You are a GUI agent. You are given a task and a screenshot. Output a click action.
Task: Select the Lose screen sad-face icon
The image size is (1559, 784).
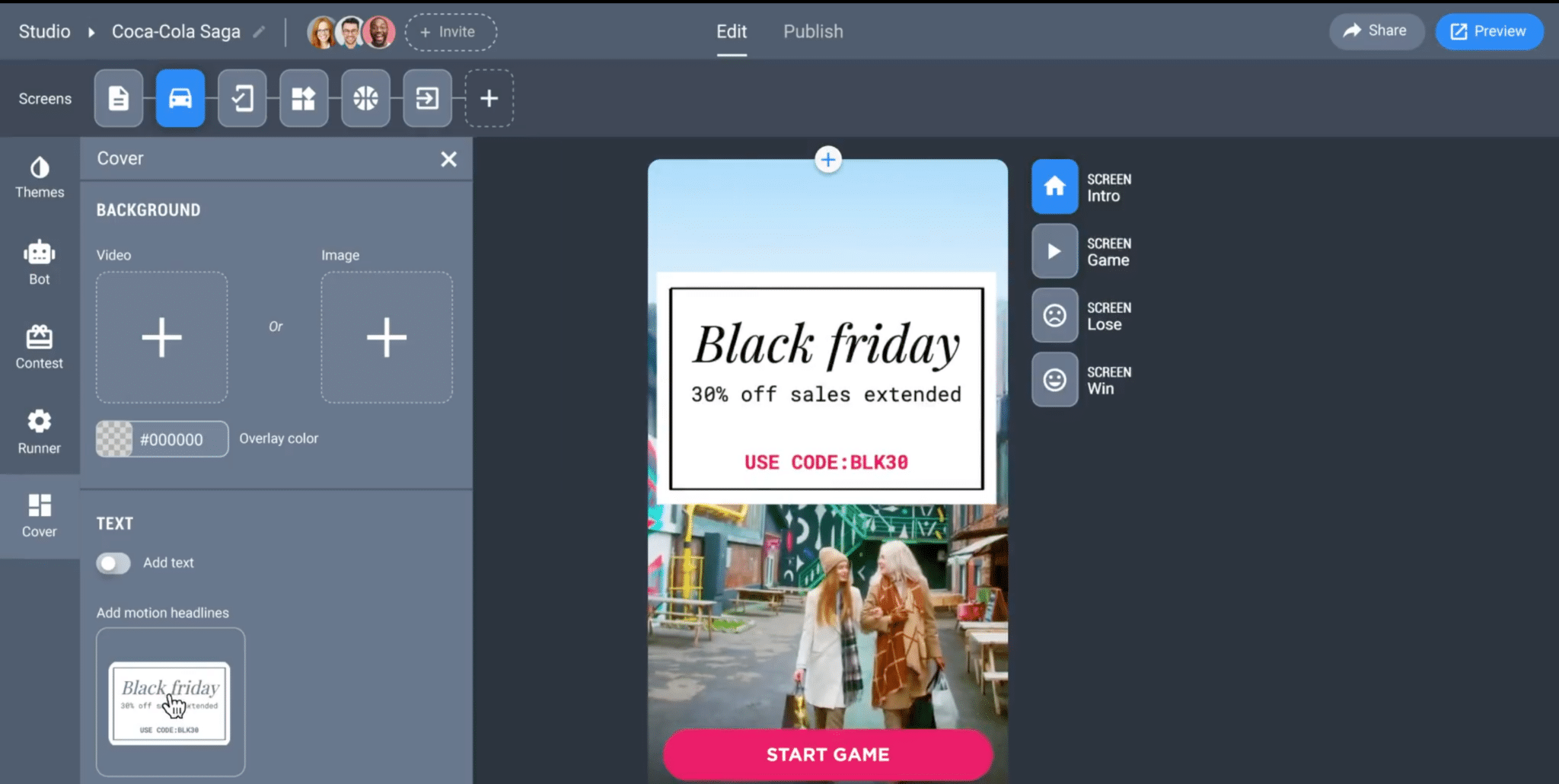click(1054, 315)
